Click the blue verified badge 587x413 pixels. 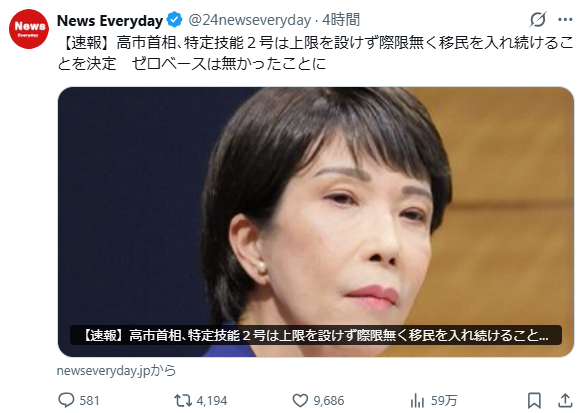click(x=174, y=20)
